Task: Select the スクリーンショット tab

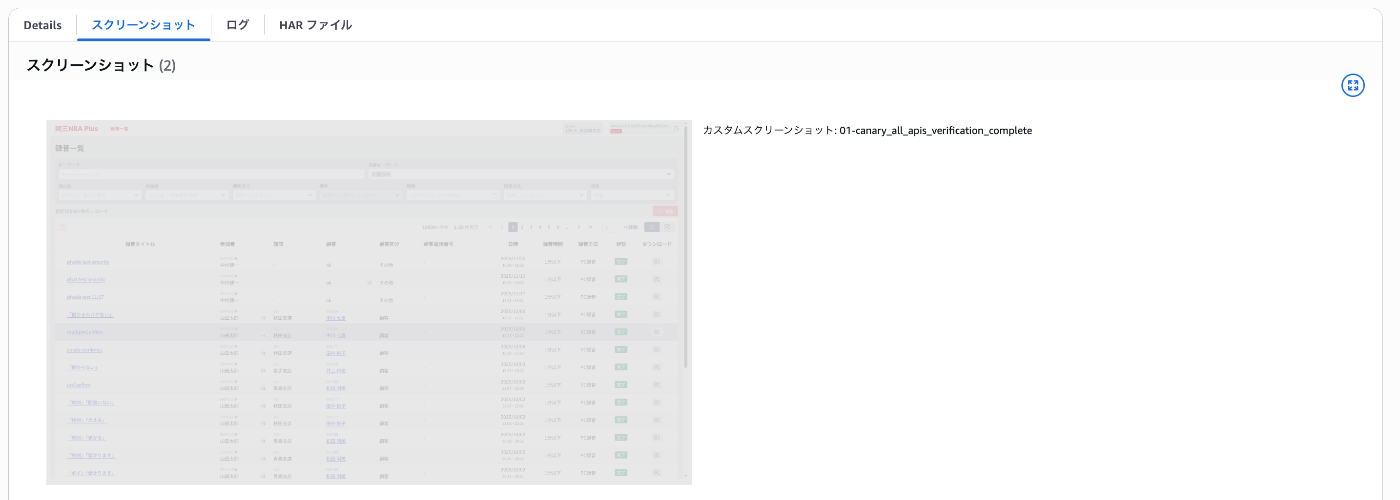Action: [x=143, y=25]
